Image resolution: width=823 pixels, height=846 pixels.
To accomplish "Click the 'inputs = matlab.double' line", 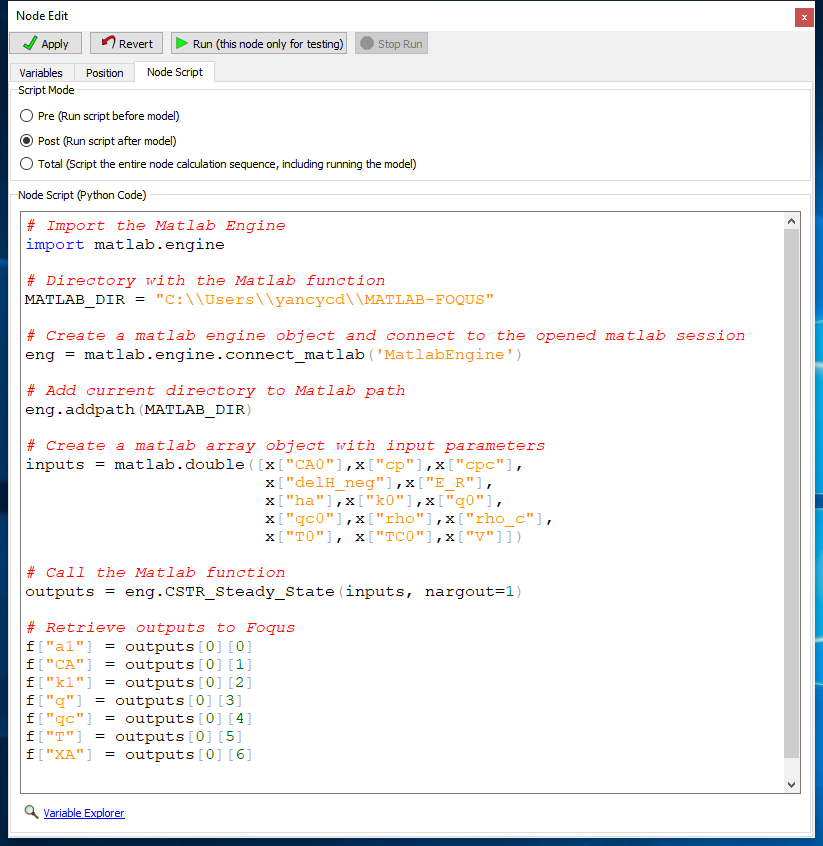I will click(x=274, y=465).
